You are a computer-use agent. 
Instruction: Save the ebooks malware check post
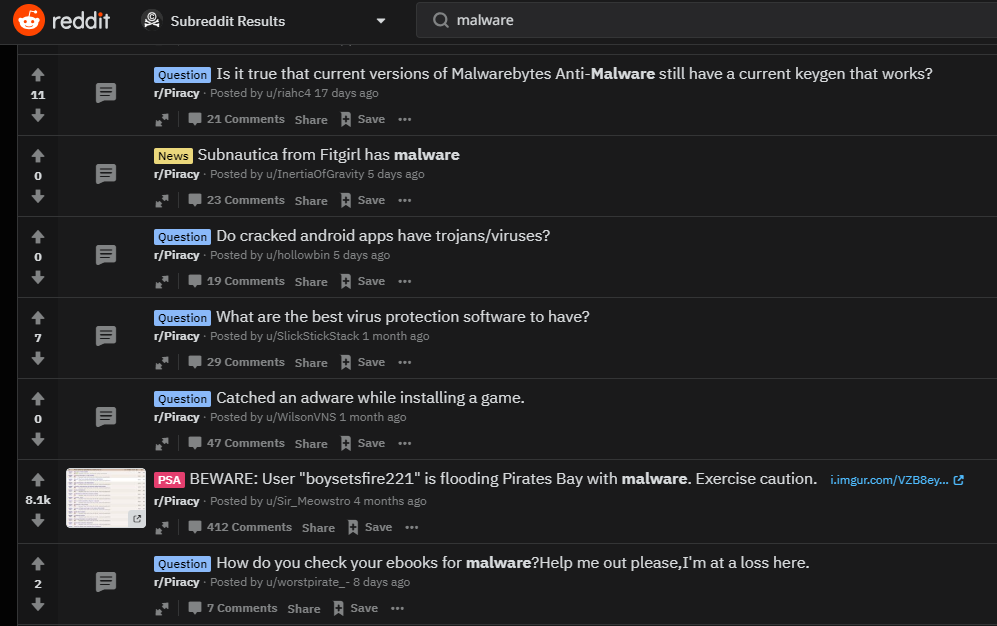pyautogui.click(x=356, y=608)
